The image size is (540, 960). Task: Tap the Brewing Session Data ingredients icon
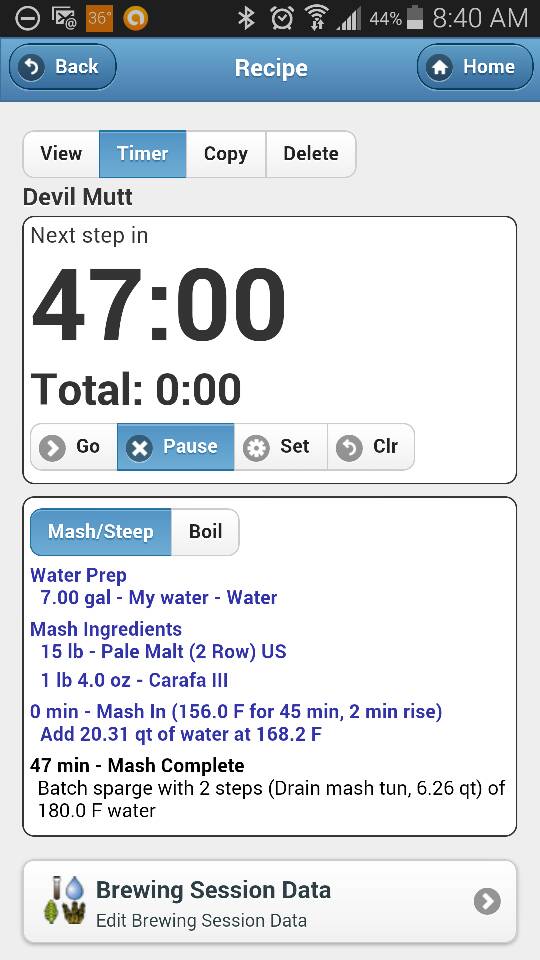pyautogui.click(x=64, y=900)
